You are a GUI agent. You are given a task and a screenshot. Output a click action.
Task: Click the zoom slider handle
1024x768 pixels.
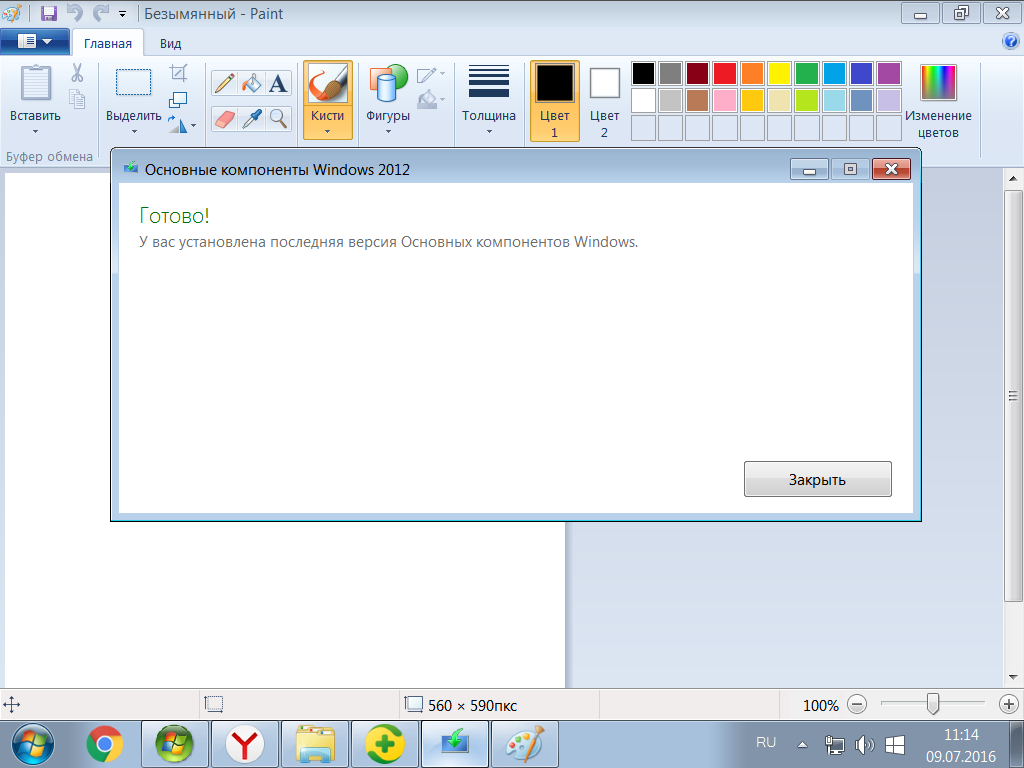click(x=933, y=704)
